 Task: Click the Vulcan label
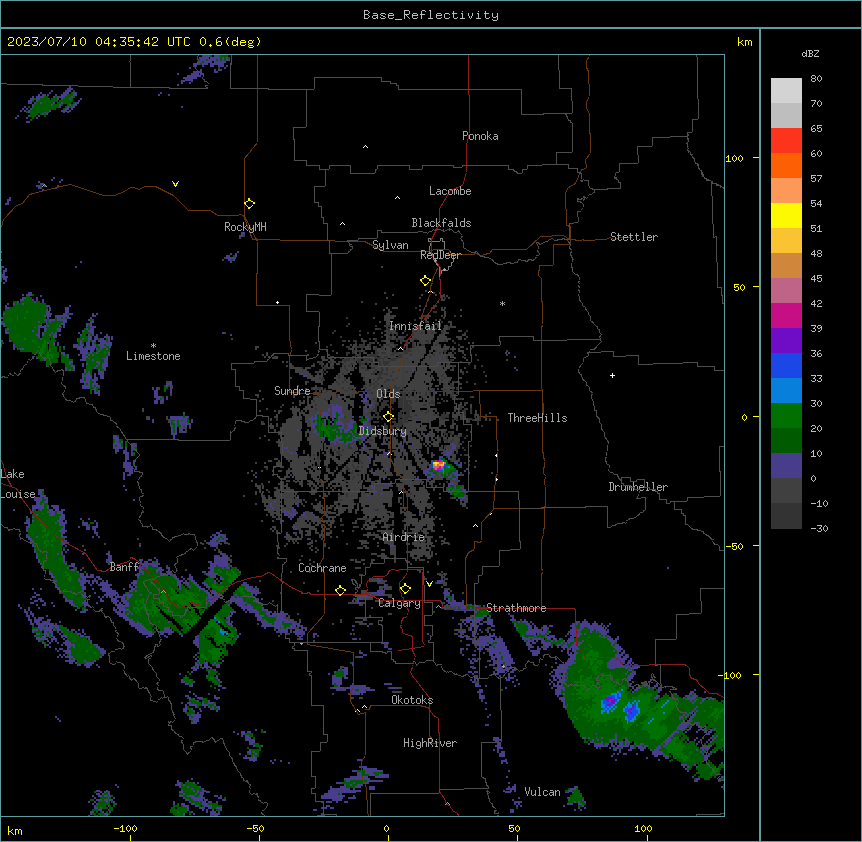pos(542,792)
